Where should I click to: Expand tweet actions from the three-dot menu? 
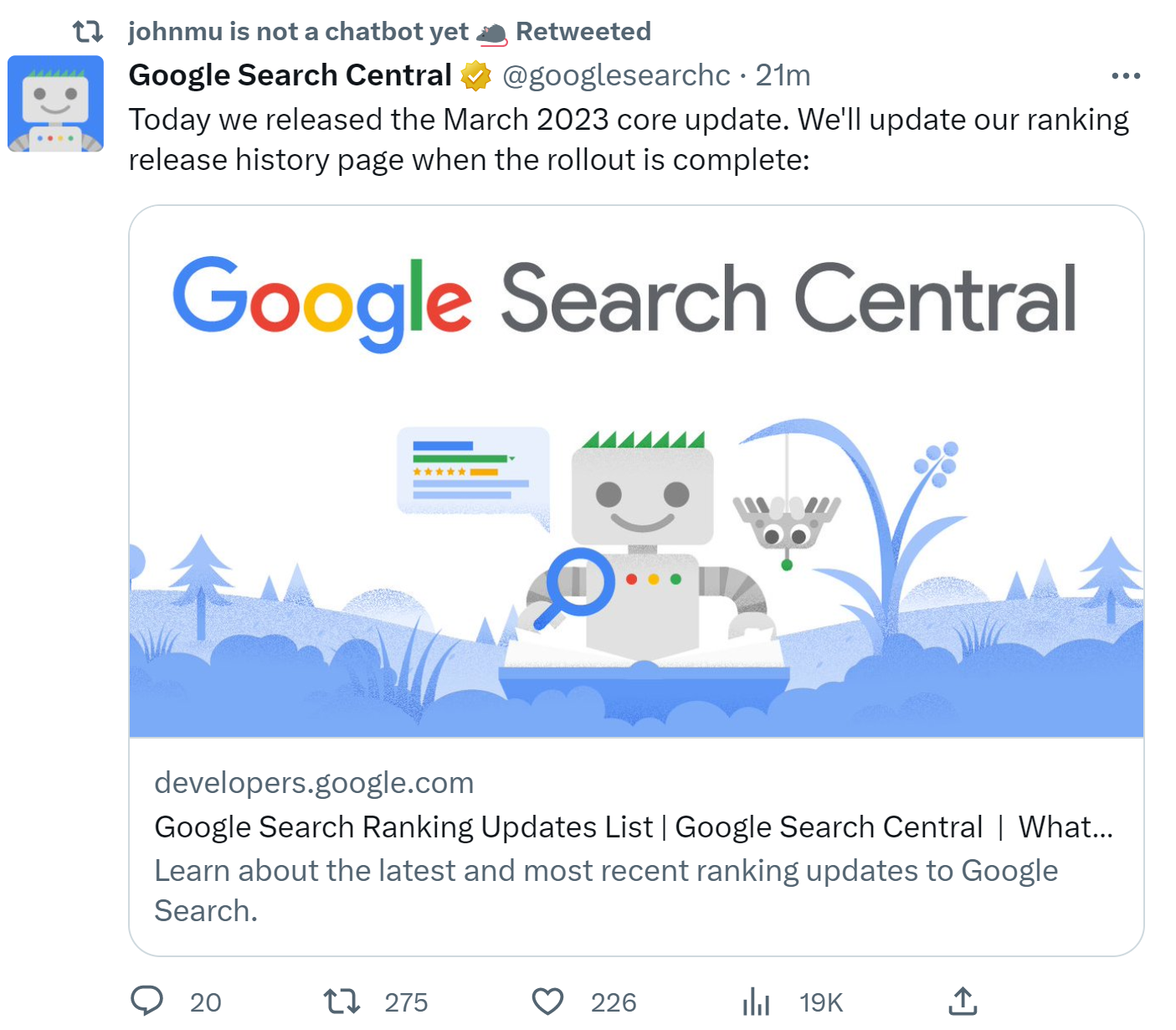click(x=1125, y=75)
